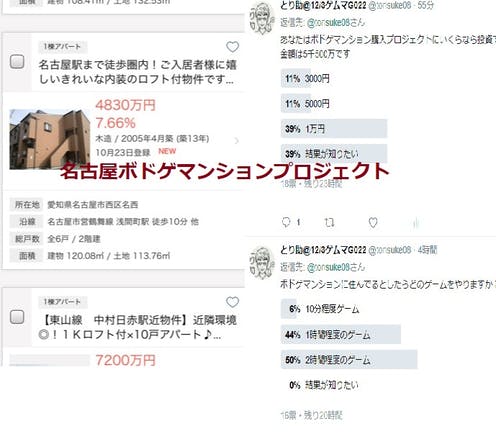Screen dimensions: 496x439
Task: Open top tweet's profile avatar
Action: click(x=262, y=18)
